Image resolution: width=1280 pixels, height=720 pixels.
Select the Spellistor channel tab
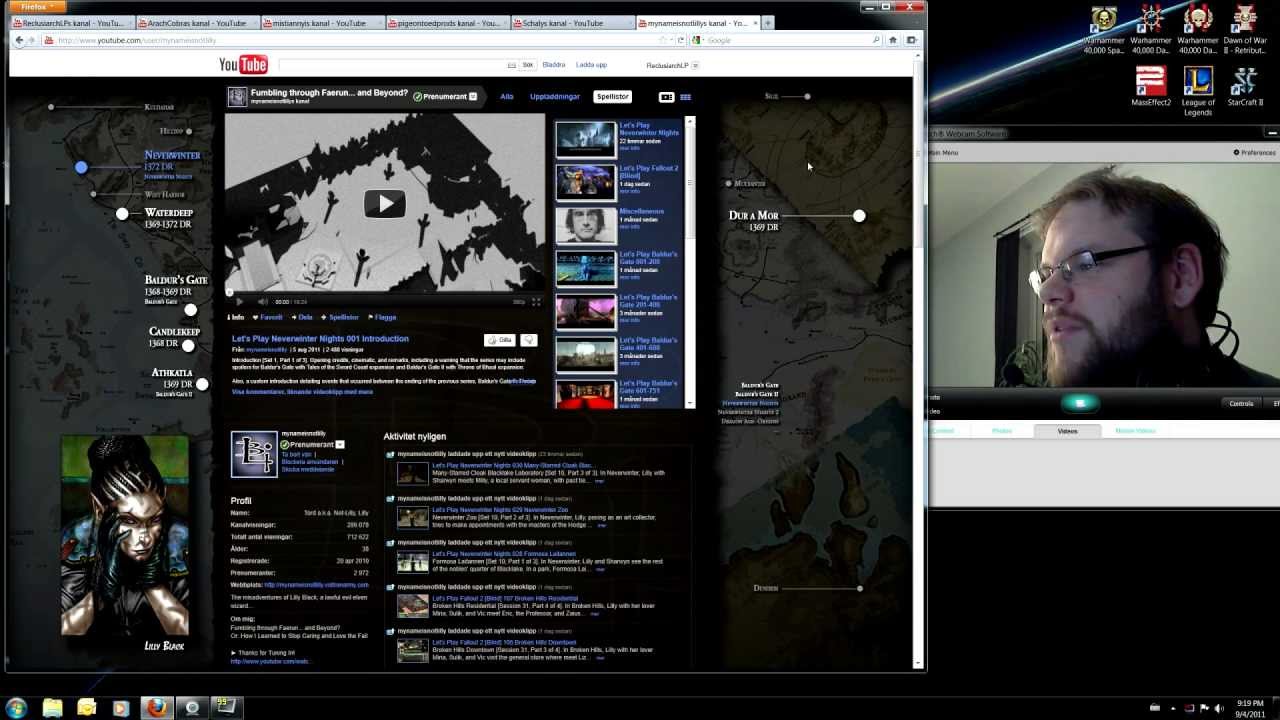coord(612,97)
